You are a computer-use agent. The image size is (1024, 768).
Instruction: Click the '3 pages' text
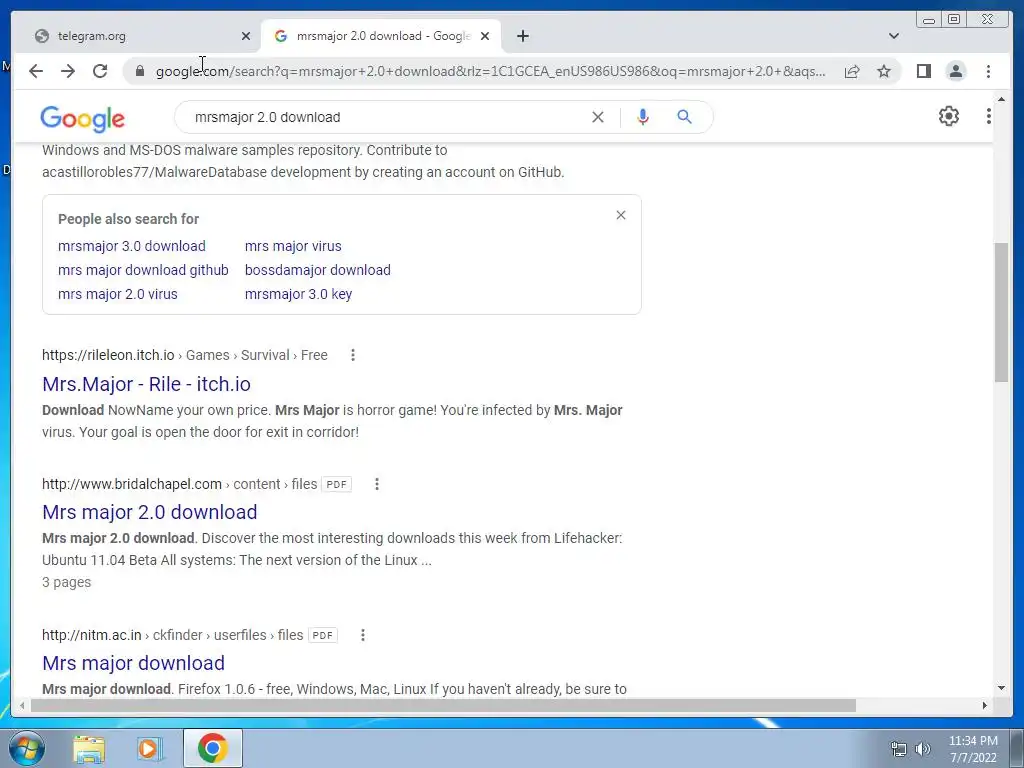click(x=67, y=582)
